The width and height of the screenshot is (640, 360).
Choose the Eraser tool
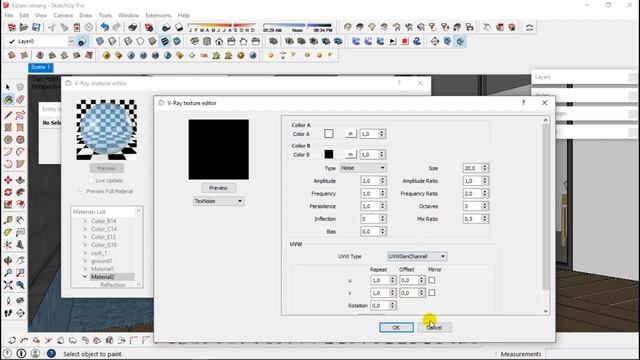20,99
